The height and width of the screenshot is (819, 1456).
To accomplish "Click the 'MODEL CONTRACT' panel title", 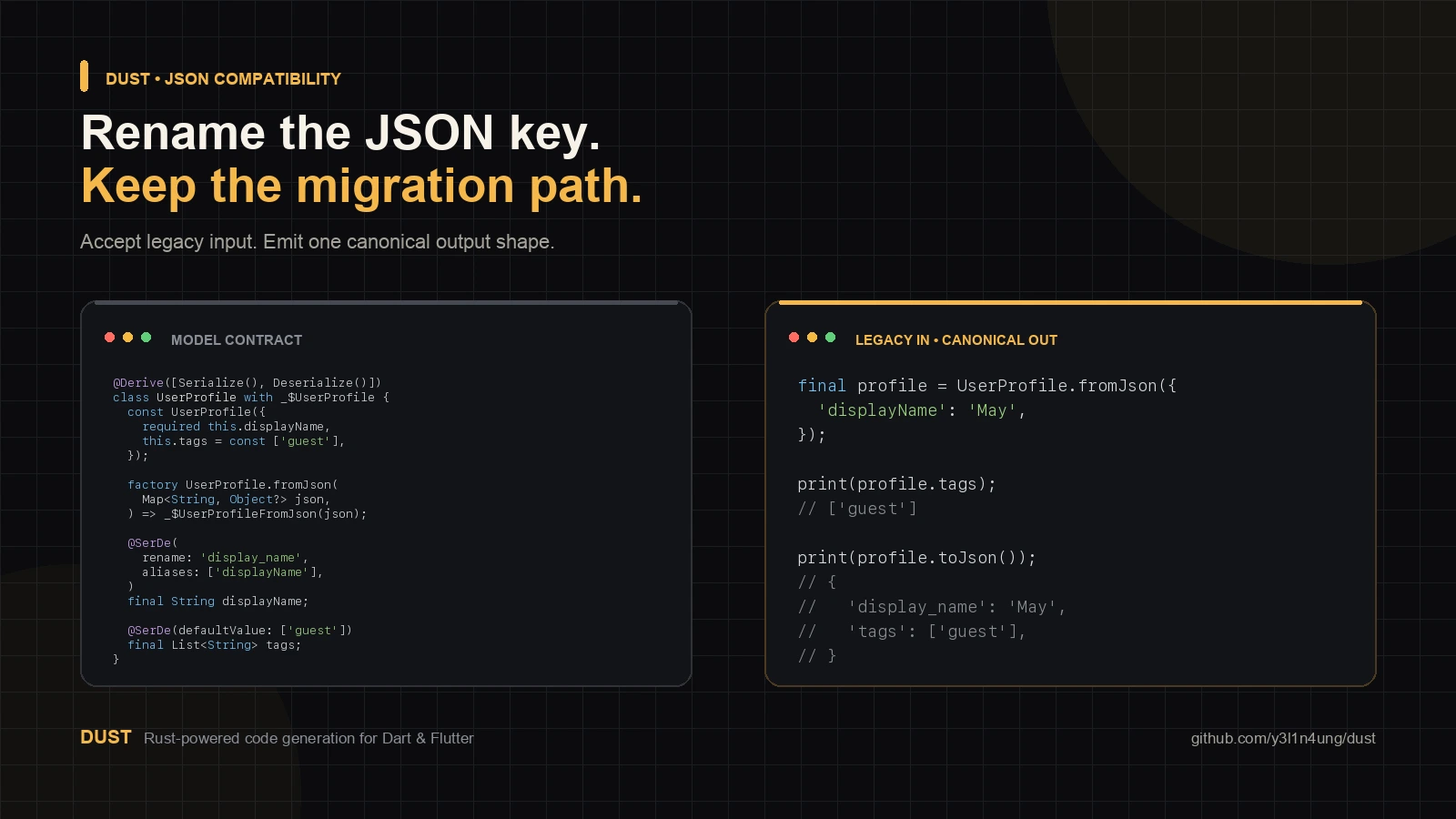I will pyautogui.click(x=237, y=340).
